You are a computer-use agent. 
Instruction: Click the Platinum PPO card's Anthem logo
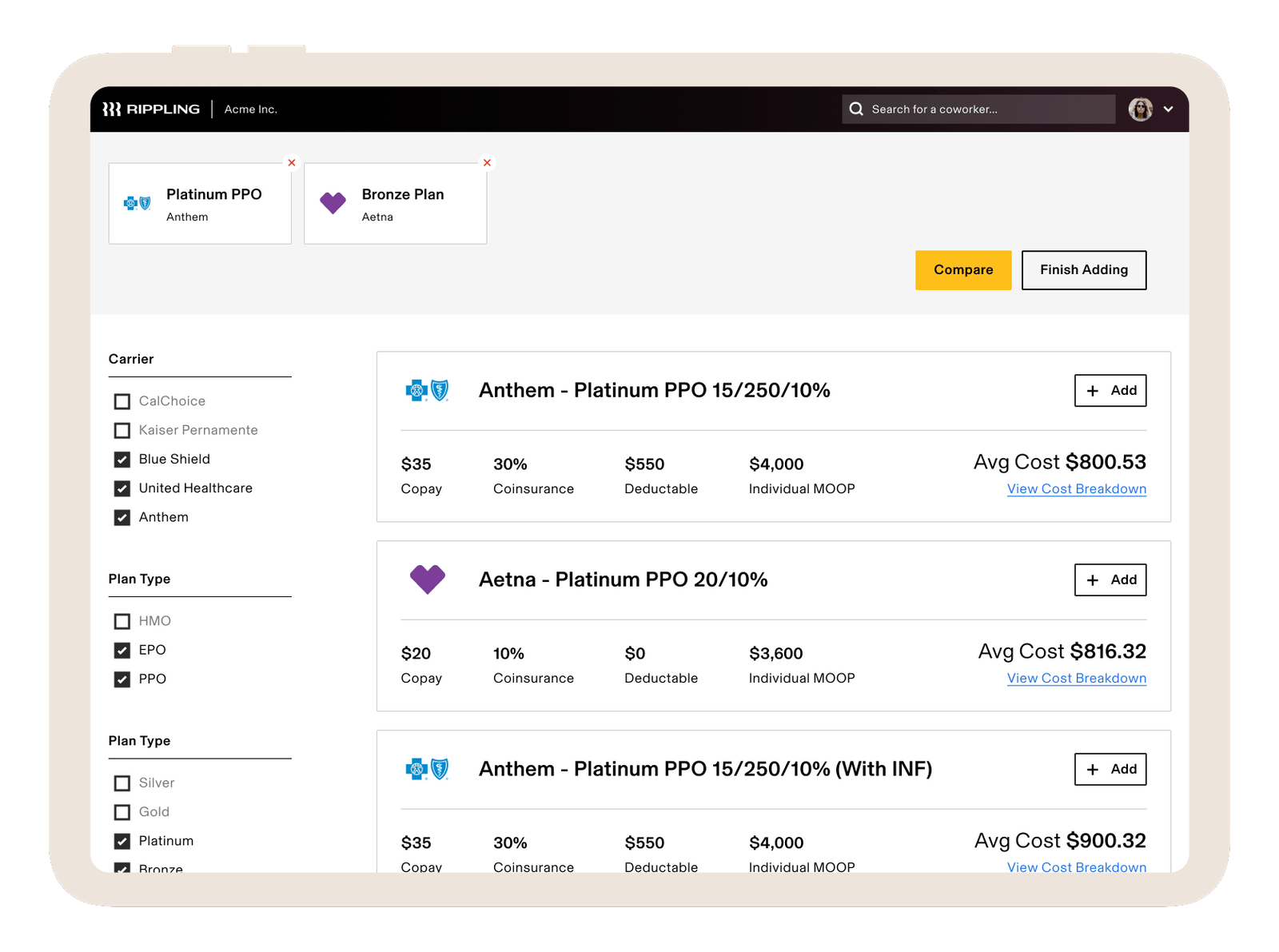pyautogui.click(x=137, y=203)
